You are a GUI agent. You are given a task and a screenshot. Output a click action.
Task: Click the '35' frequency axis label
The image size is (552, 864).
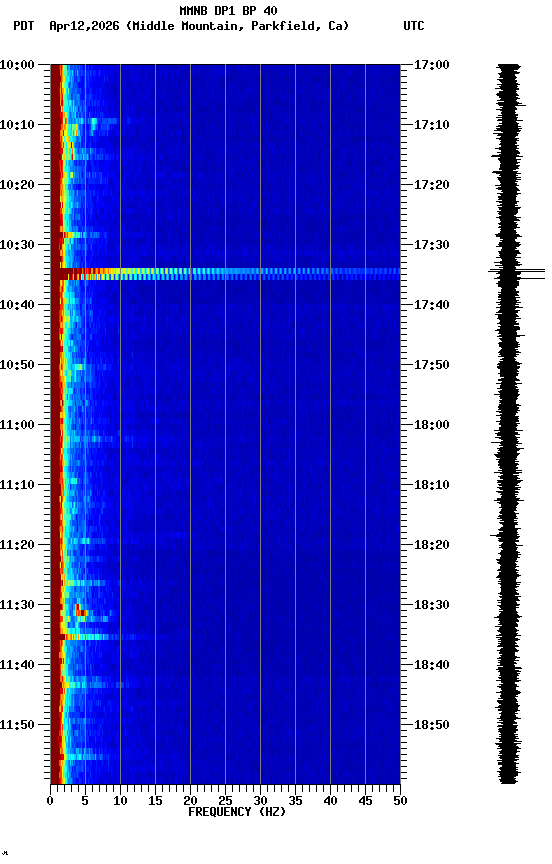tap(295, 801)
